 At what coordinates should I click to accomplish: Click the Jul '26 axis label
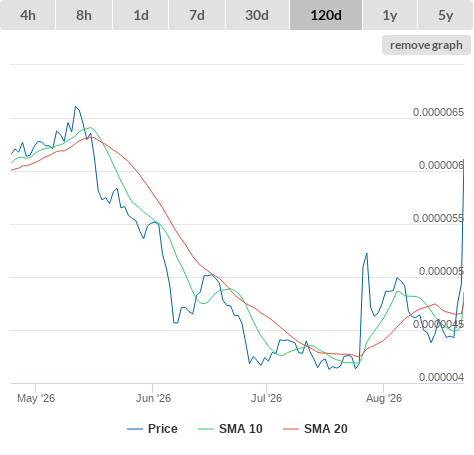266,398
